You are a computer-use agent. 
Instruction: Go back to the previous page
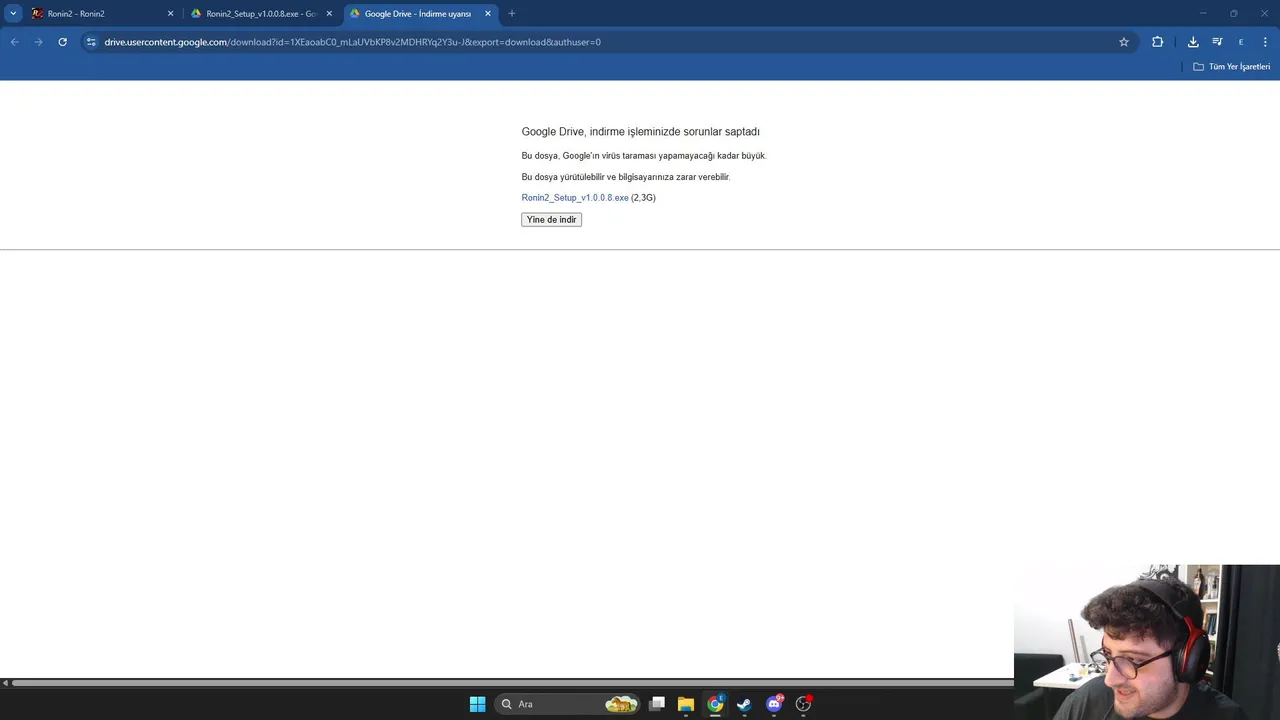coord(14,42)
